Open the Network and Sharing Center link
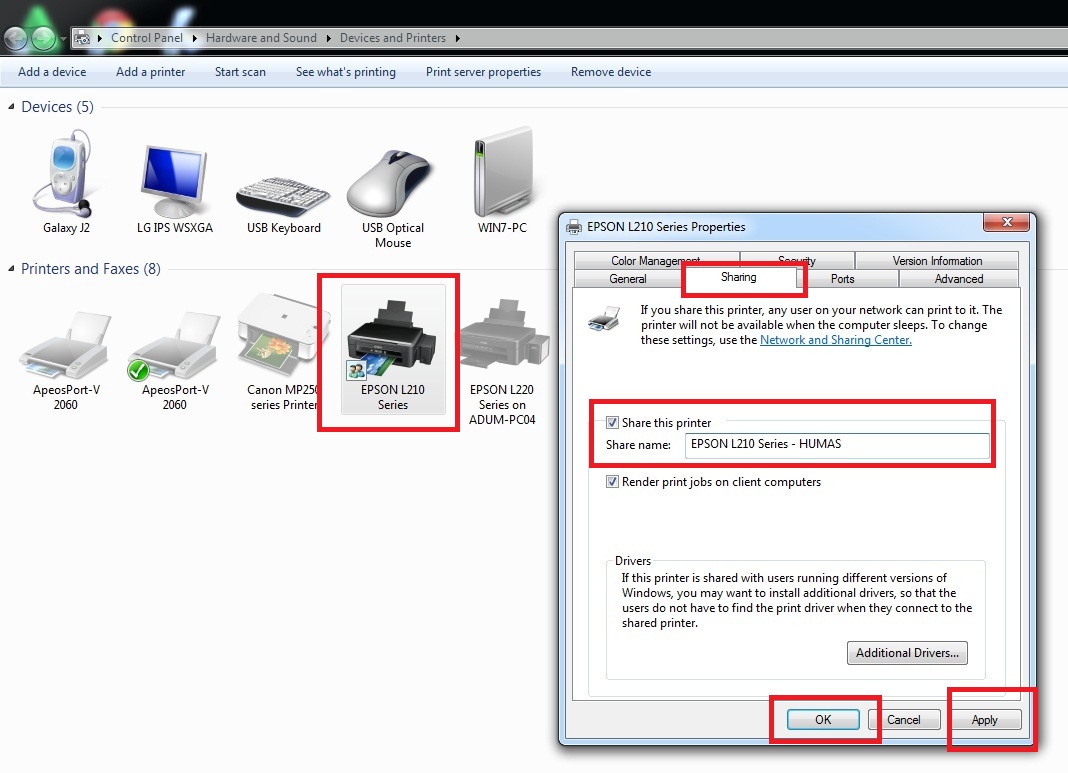This screenshot has height=773, width=1068. pyautogui.click(x=836, y=340)
